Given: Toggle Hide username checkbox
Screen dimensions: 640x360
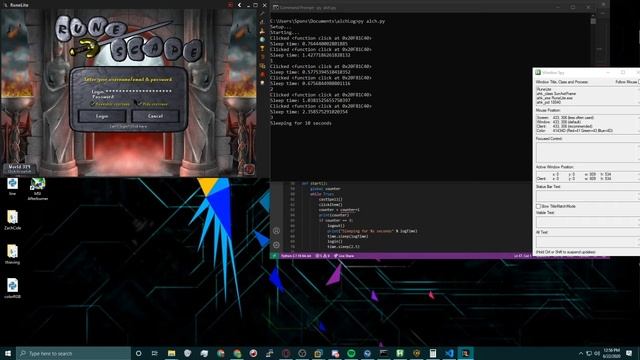Looking at the screenshot, I should pos(139,104).
